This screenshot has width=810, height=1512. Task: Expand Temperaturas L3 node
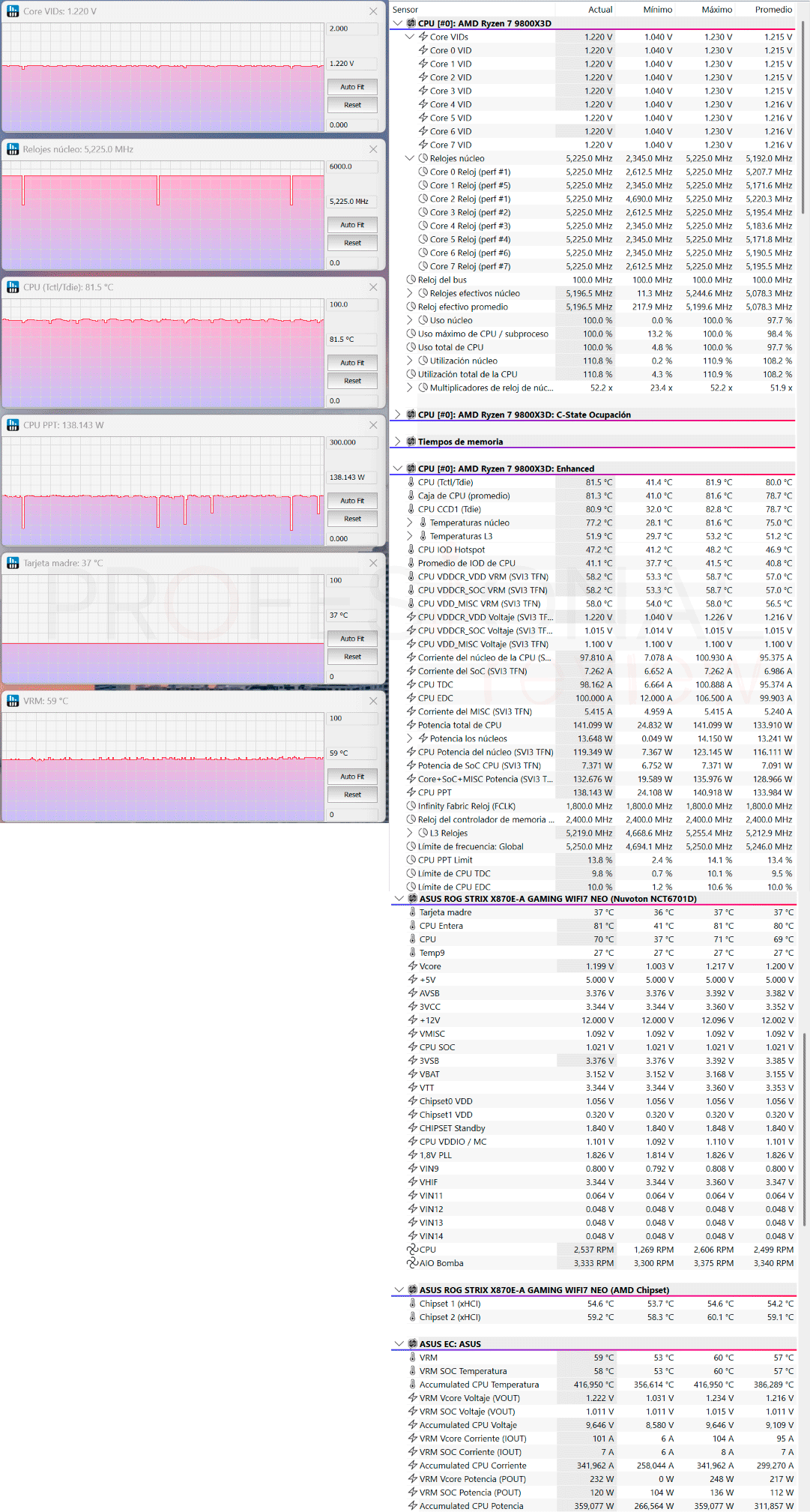(410, 536)
